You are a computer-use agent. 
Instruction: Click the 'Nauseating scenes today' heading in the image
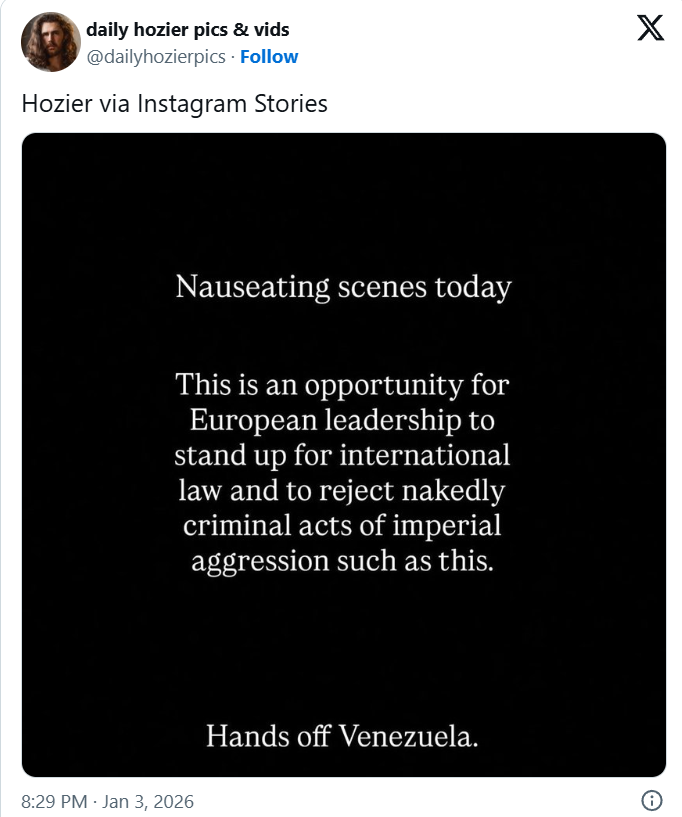(x=343, y=287)
